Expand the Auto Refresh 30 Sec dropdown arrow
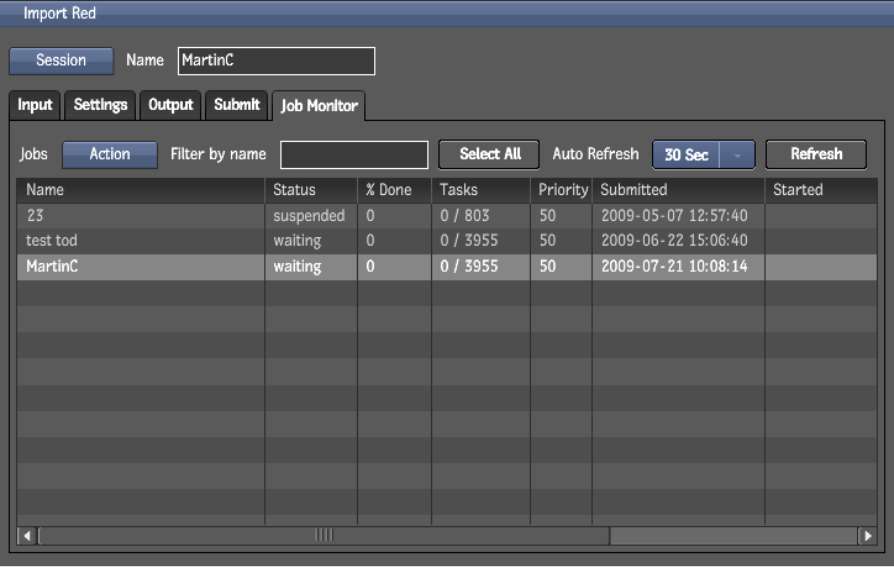This screenshot has width=894, height=567. click(737, 155)
